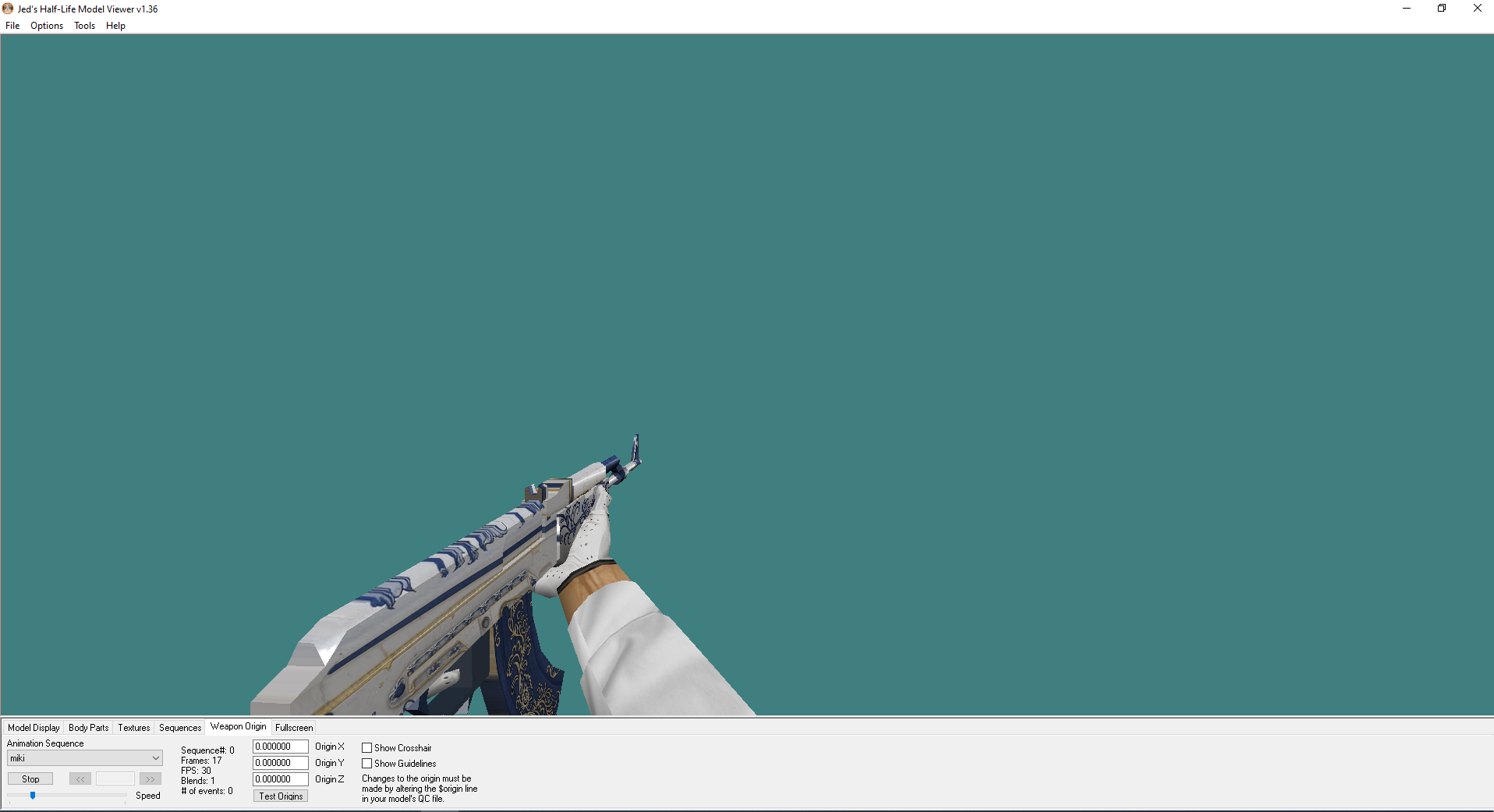Click the 'Frames: 17' text
The width and height of the screenshot is (1494, 812).
point(201,761)
